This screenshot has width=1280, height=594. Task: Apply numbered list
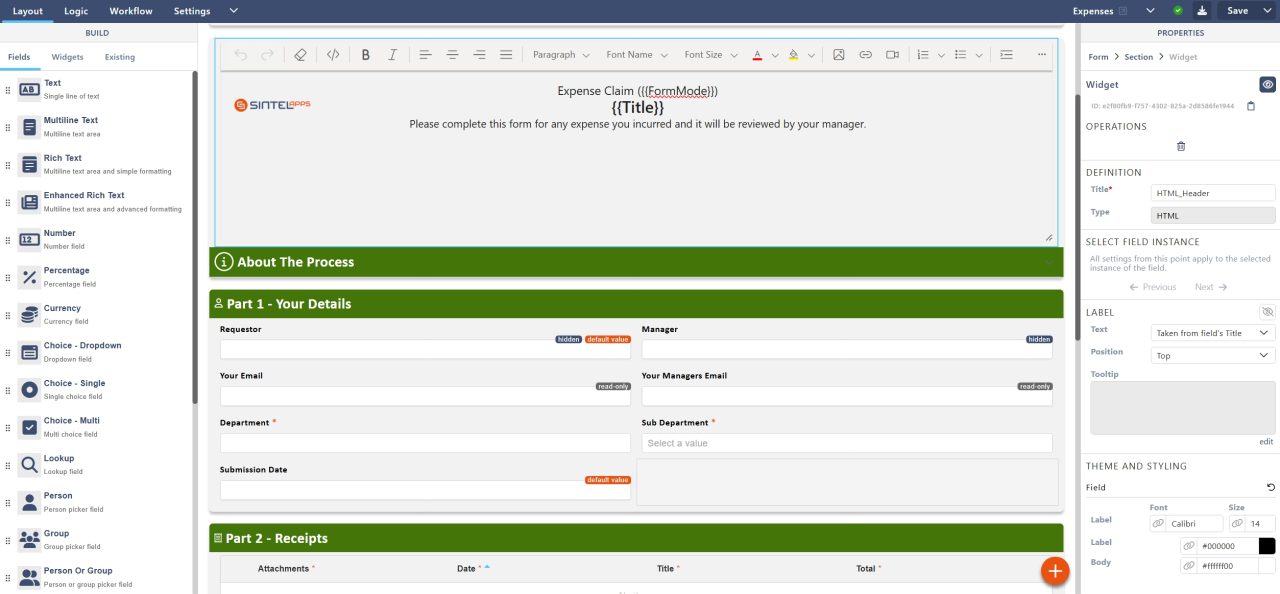[x=923, y=55]
